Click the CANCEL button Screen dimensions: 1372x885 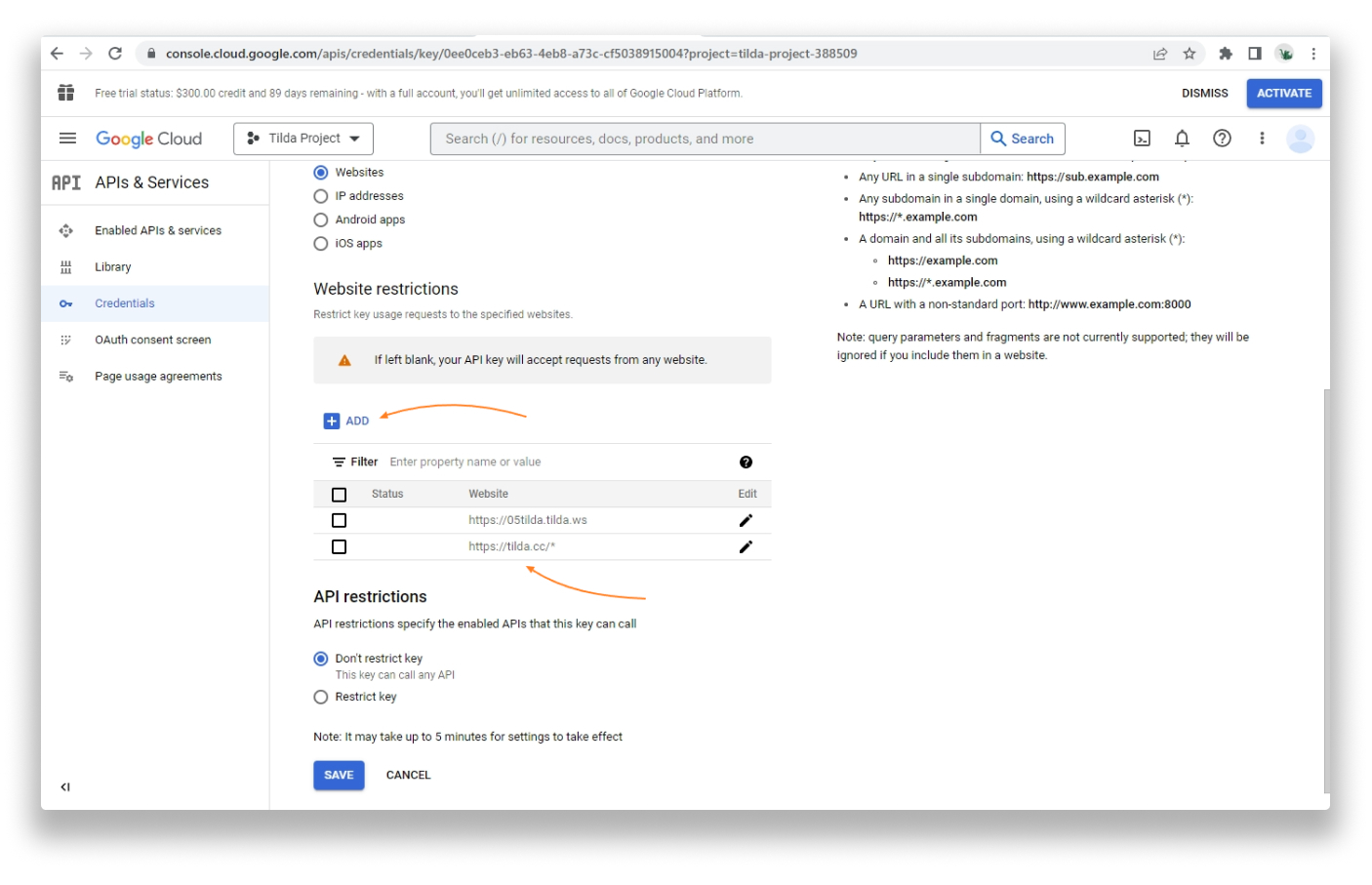(x=408, y=776)
